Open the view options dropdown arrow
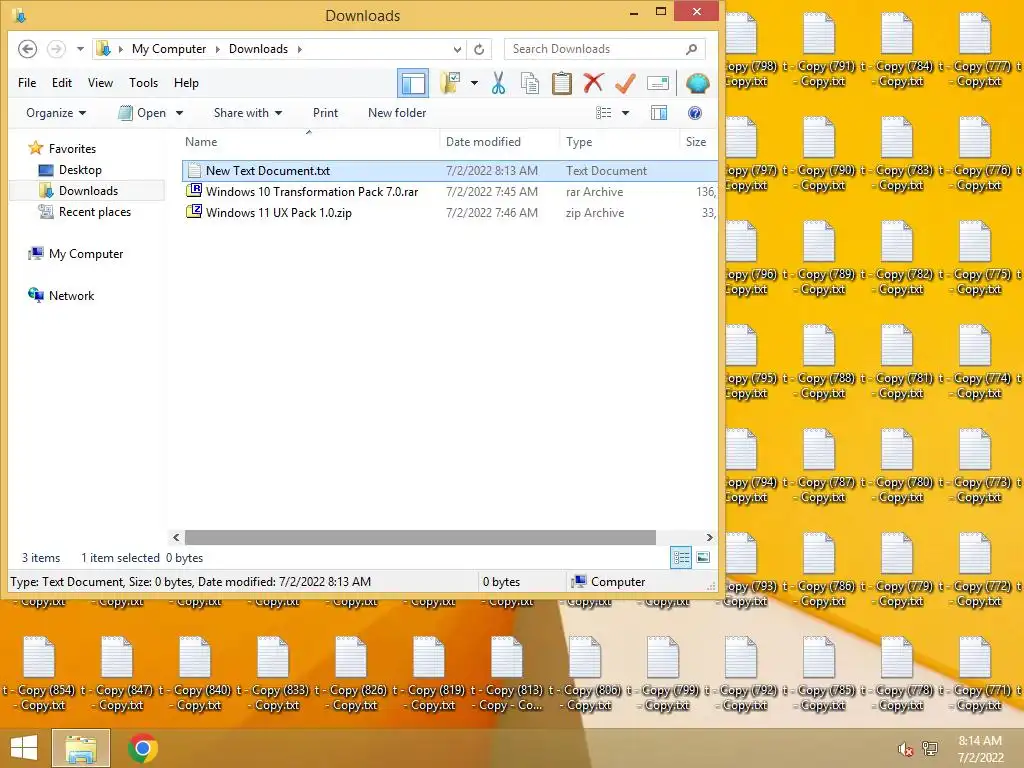 point(625,113)
